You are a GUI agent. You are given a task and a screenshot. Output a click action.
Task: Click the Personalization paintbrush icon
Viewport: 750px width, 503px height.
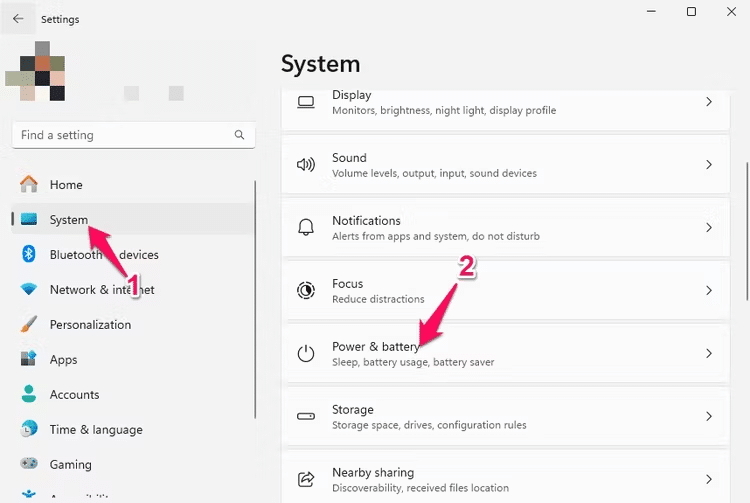(29, 325)
